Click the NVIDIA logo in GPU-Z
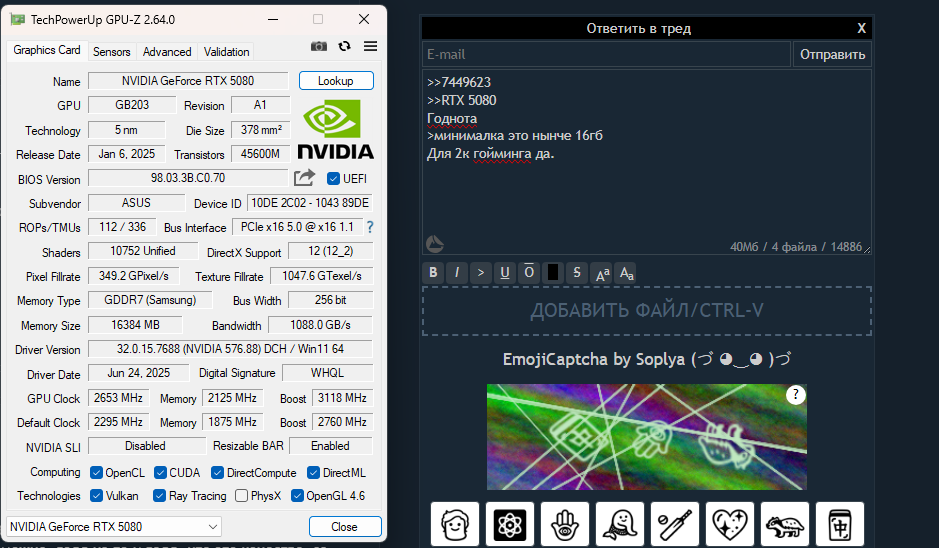 pos(335,129)
